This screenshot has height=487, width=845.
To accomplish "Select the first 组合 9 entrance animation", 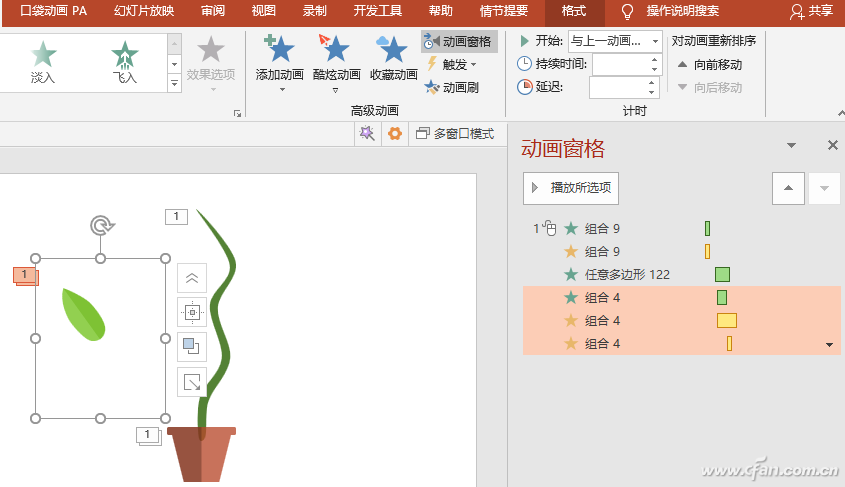I will click(682, 228).
